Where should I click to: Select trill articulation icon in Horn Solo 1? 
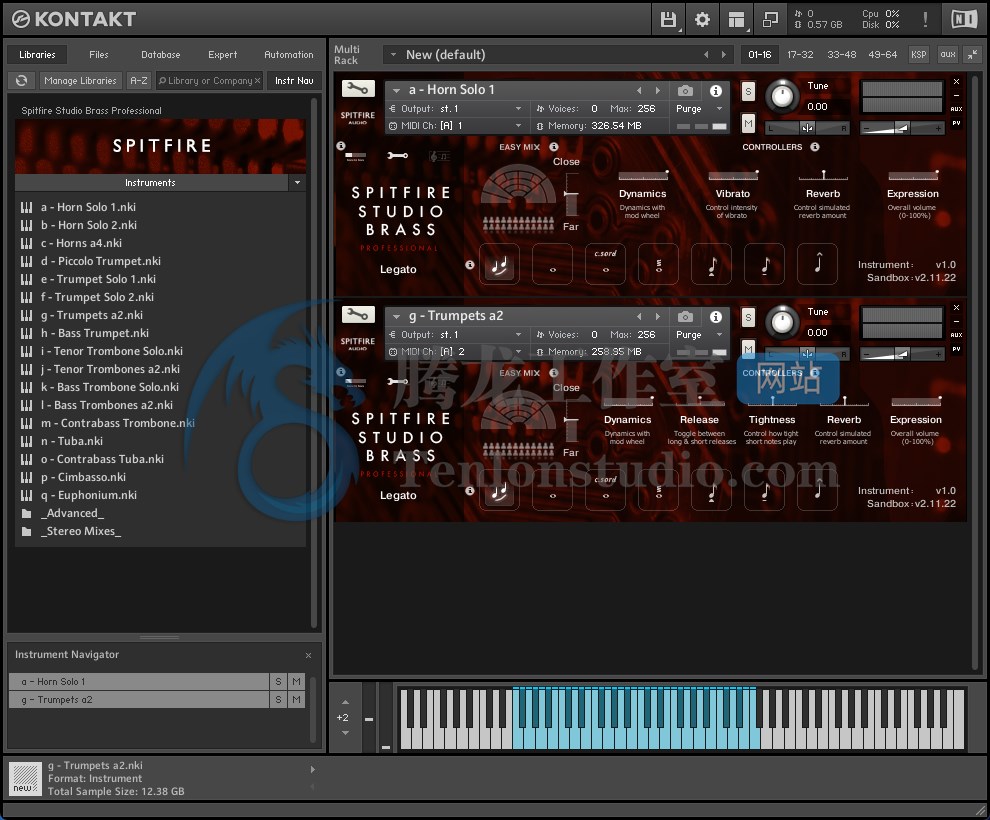(x=659, y=264)
